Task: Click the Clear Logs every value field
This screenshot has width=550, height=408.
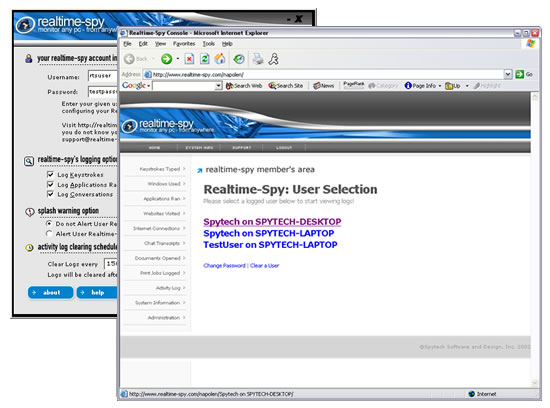Action: pyautogui.click(x=111, y=263)
